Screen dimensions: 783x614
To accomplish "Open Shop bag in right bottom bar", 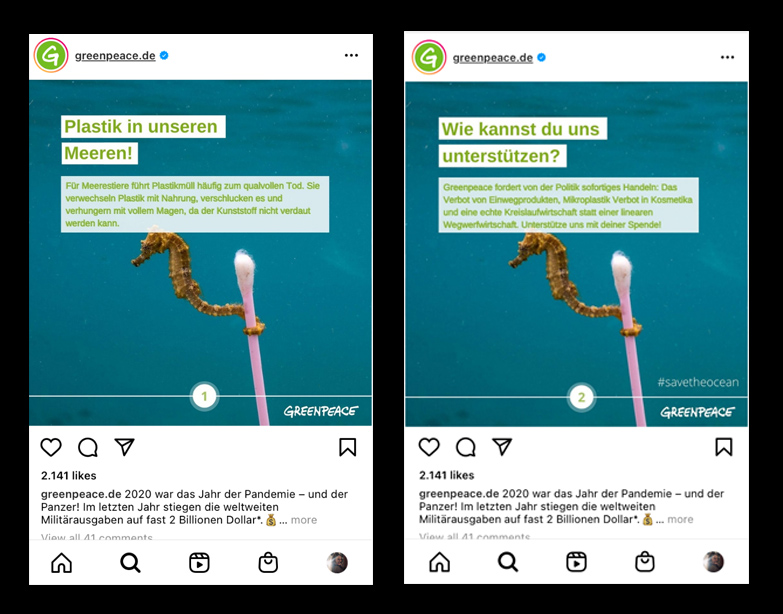I will (645, 562).
